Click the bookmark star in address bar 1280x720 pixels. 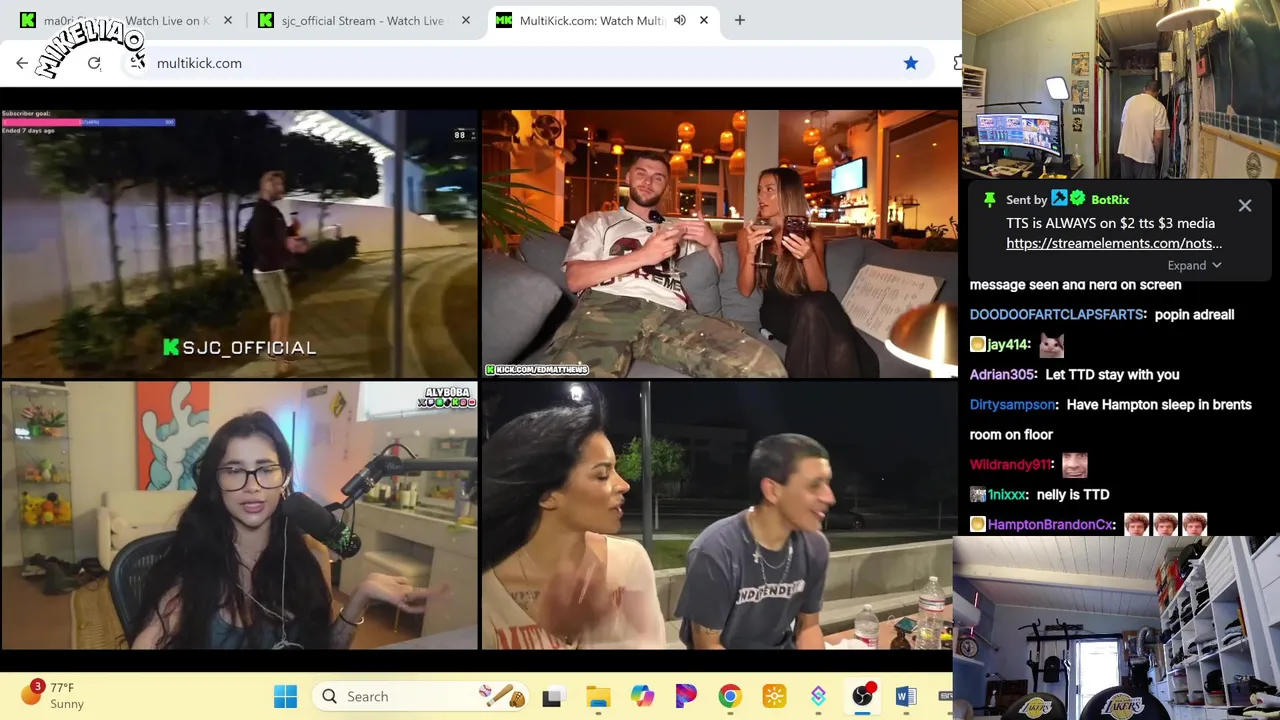911,63
